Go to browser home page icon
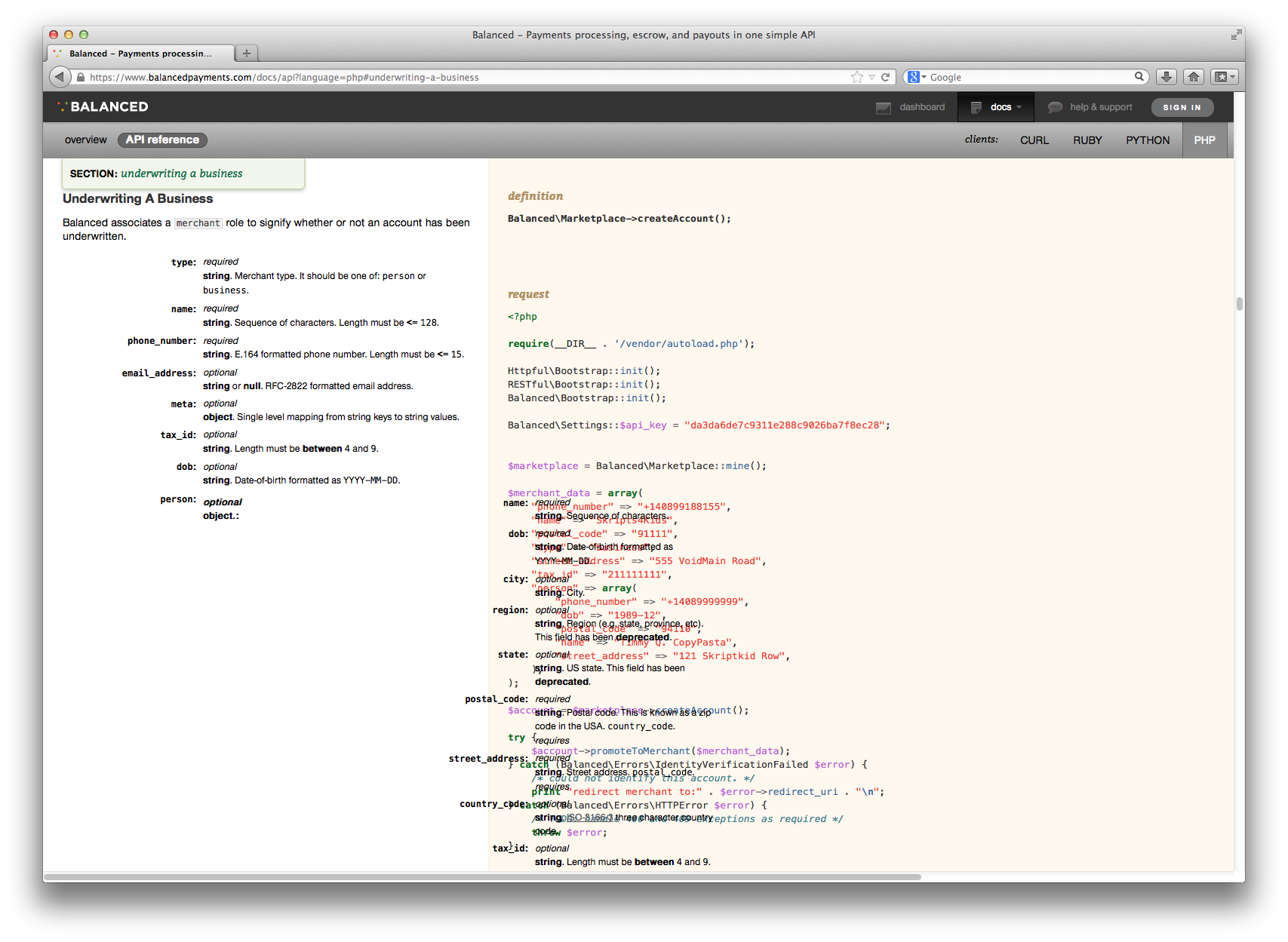1288x942 pixels. pyautogui.click(x=1194, y=77)
